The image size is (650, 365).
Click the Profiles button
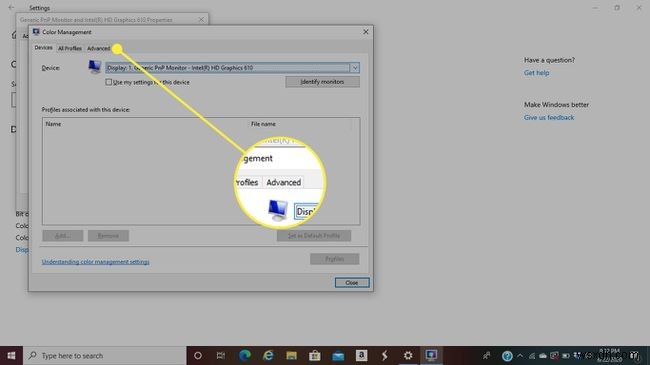[x=335, y=259]
